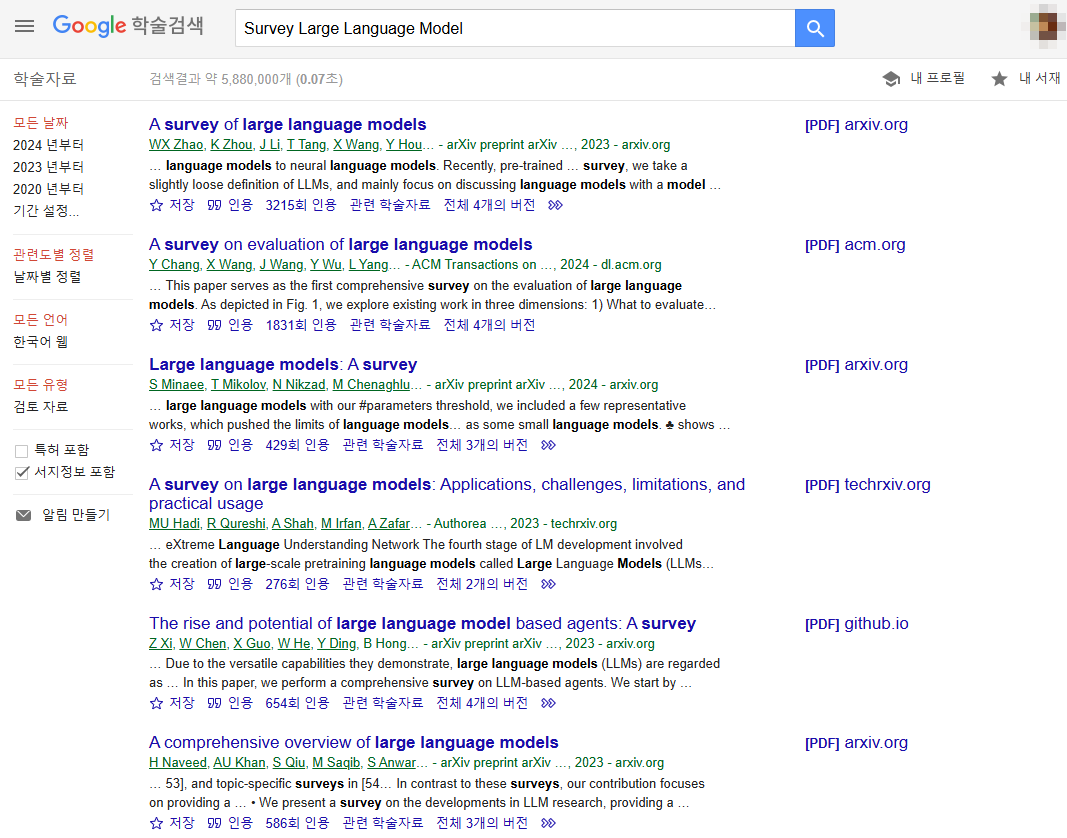Click cite quote icon for 654회 인용 result
Viewport: 1067px width, 838px height.
pyautogui.click(x=214, y=703)
